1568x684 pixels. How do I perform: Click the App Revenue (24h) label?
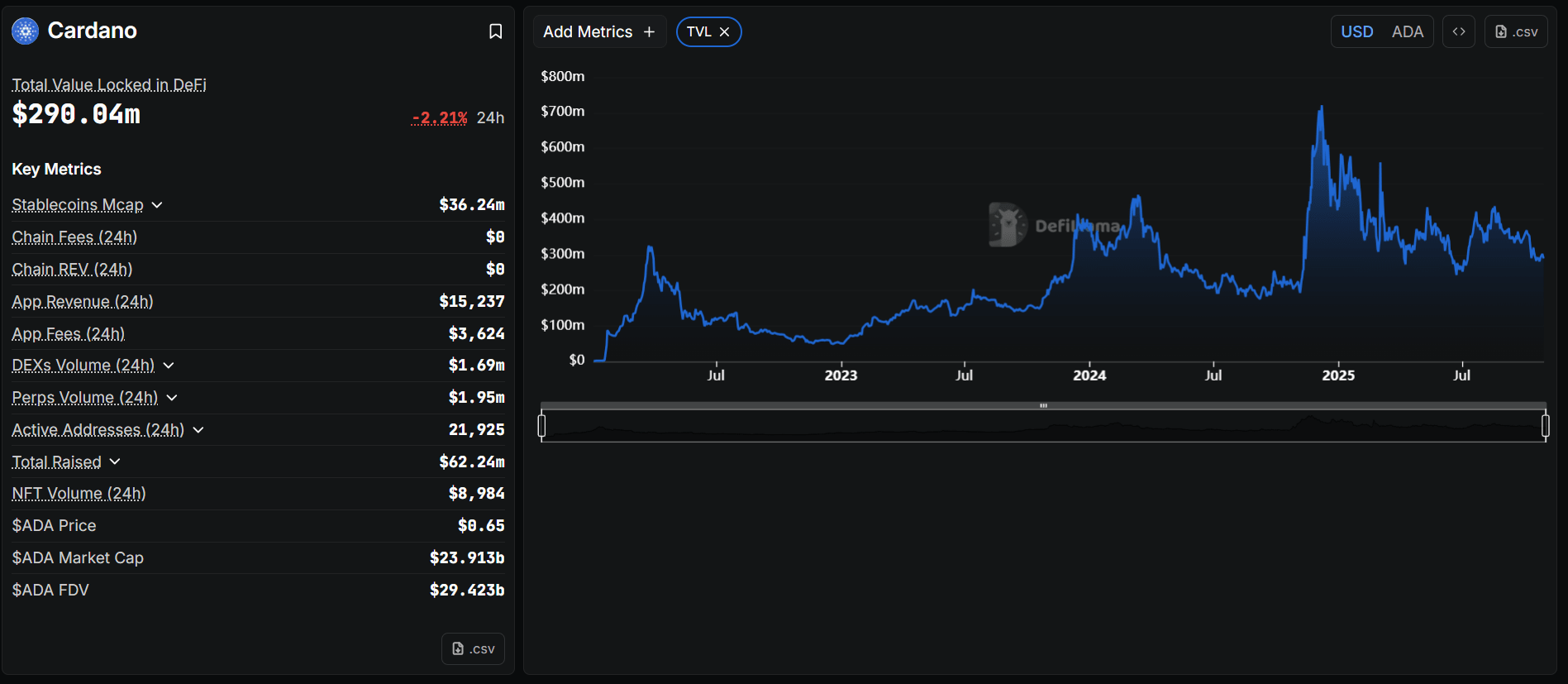(83, 301)
